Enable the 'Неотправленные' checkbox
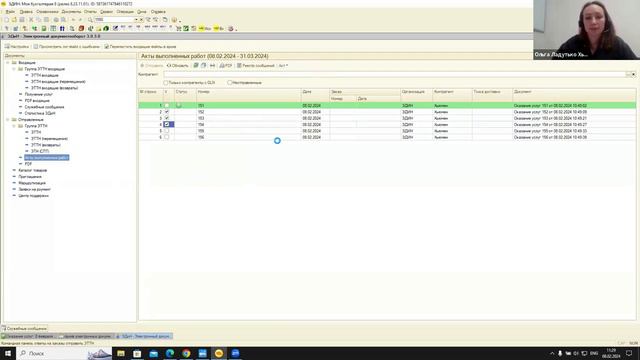Image resolution: width=640 pixels, height=360 pixels. [x=230, y=82]
